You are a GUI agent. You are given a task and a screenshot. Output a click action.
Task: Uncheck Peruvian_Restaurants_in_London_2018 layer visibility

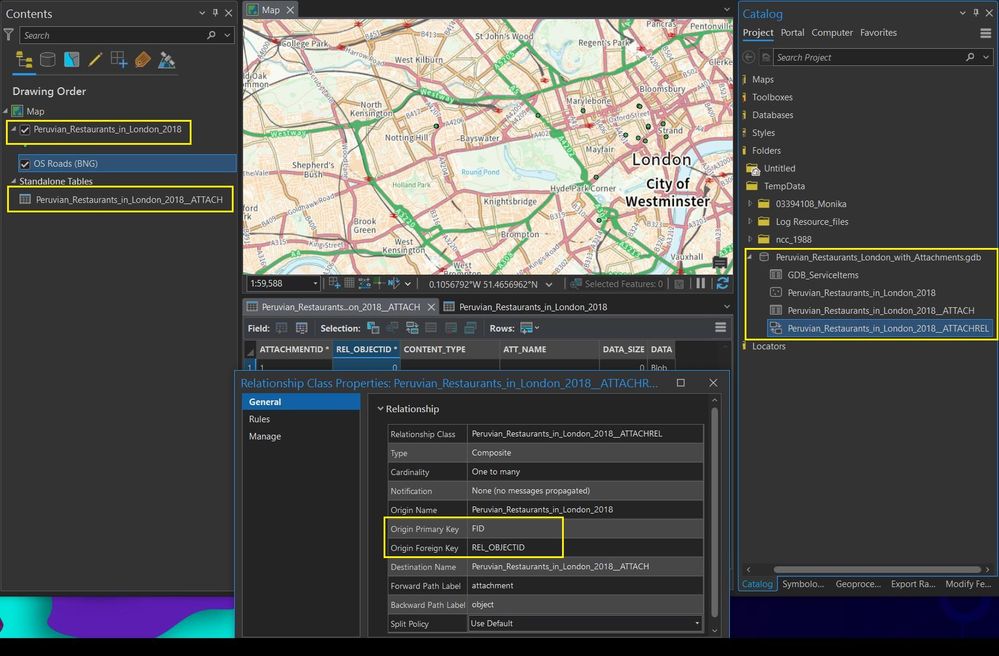tap(25, 130)
